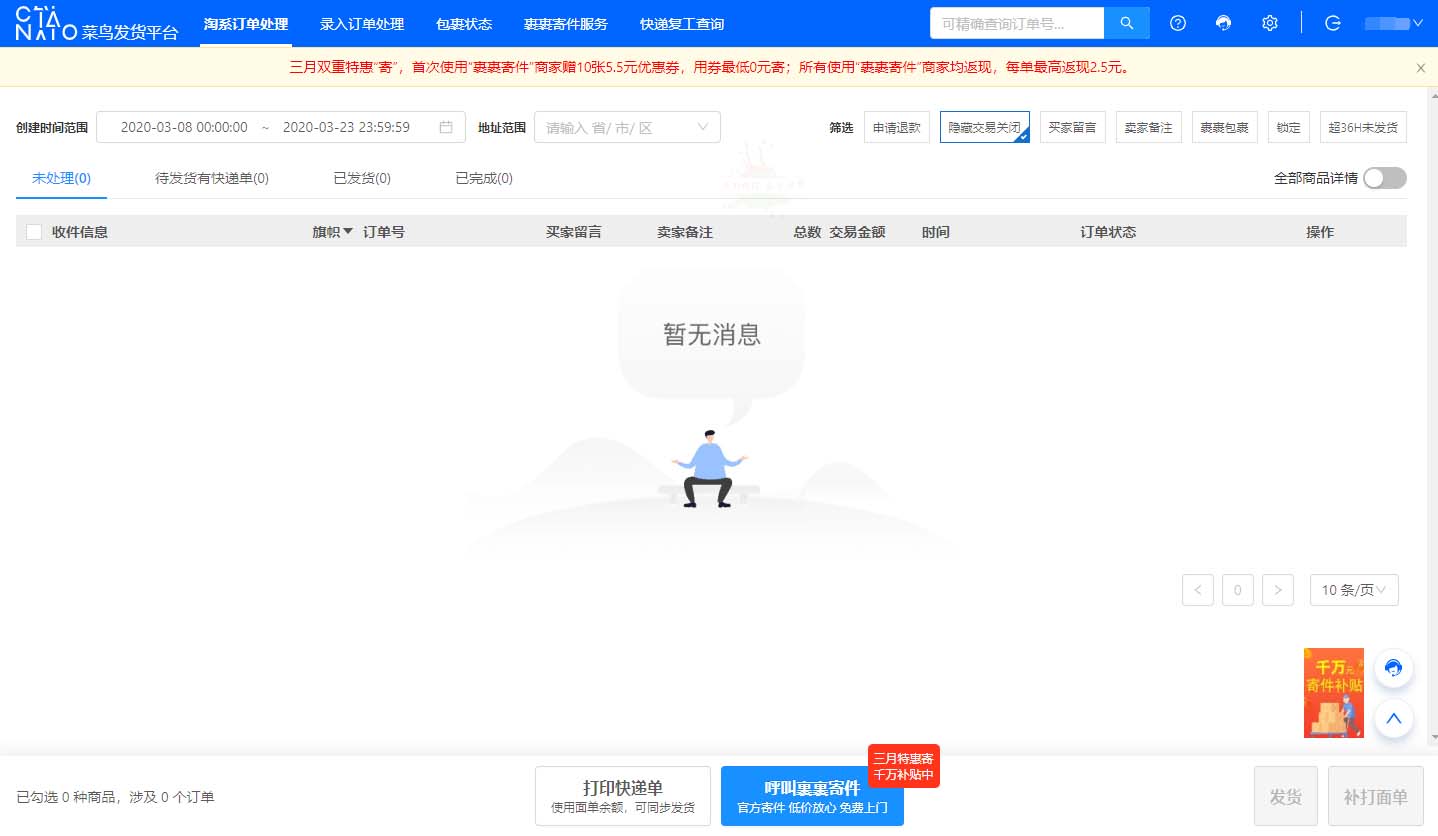
Task: Expand the 地址范围 province/city dropdown
Action: coord(627,127)
